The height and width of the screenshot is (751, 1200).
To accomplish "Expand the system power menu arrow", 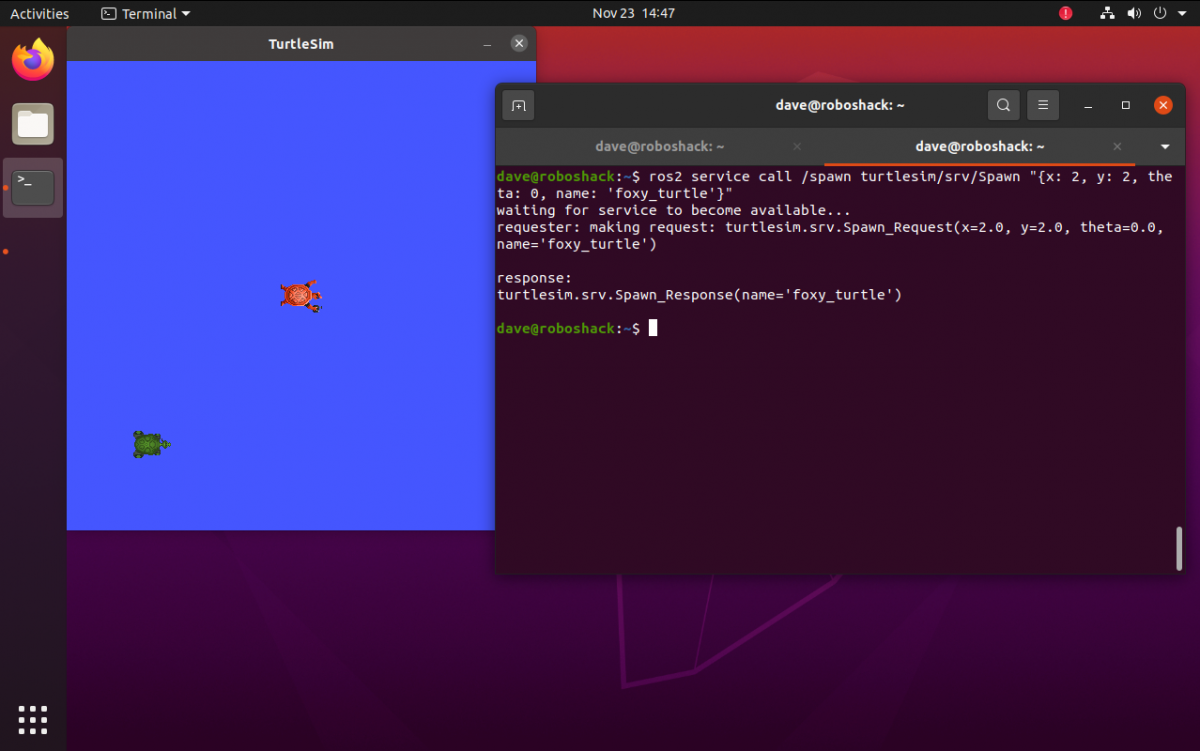I will (x=1183, y=14).
